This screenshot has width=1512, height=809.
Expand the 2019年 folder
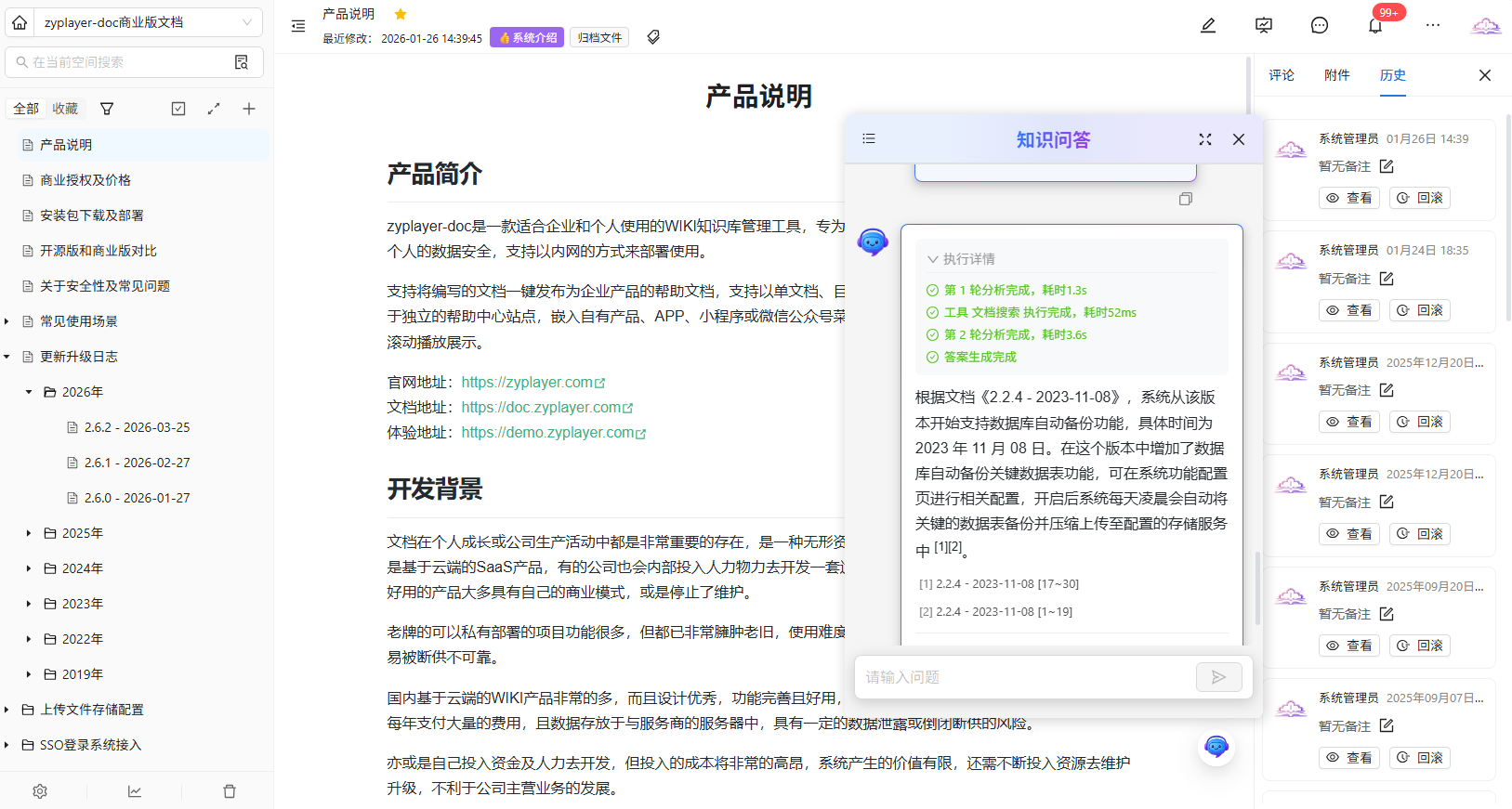(x=29, y=674)
